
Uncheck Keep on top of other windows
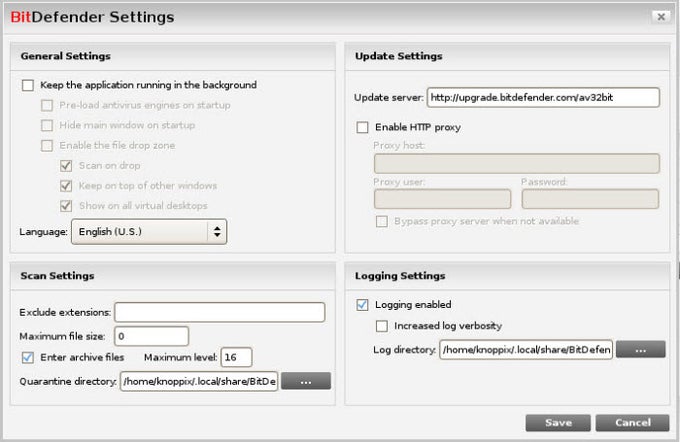(66, 186)
